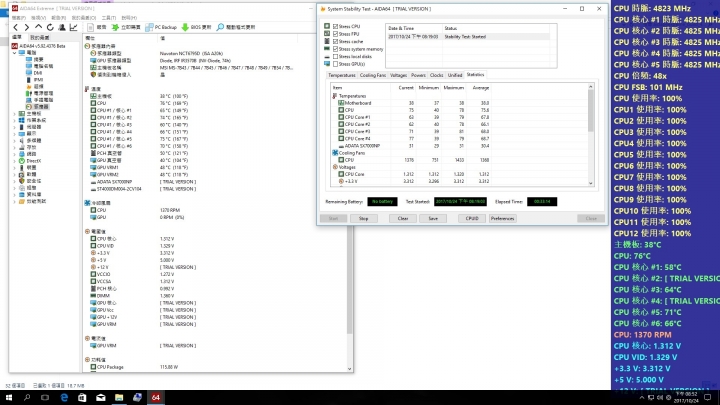The image size is (720, 405).
Task: Switch to the Cooling Fans tab
Action: tap(373, 75)
